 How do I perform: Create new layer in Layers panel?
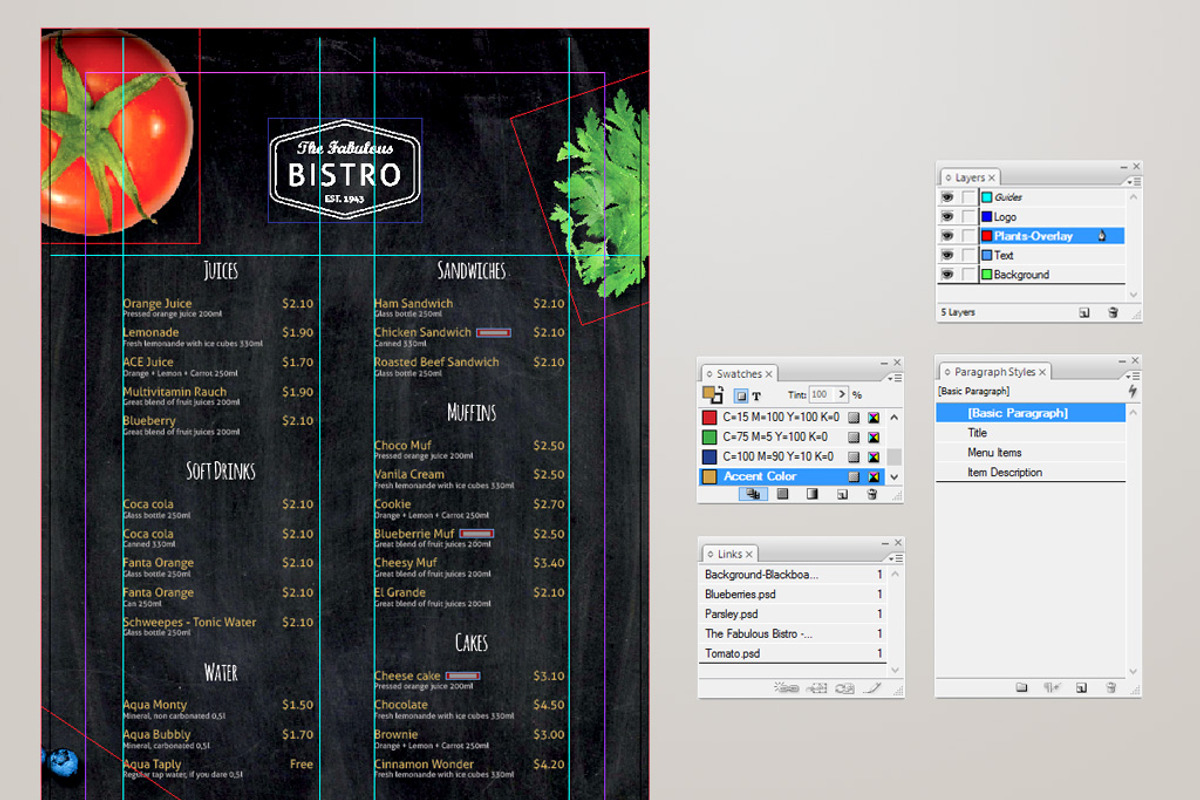pyautogui.click(x=1084, y=313)
